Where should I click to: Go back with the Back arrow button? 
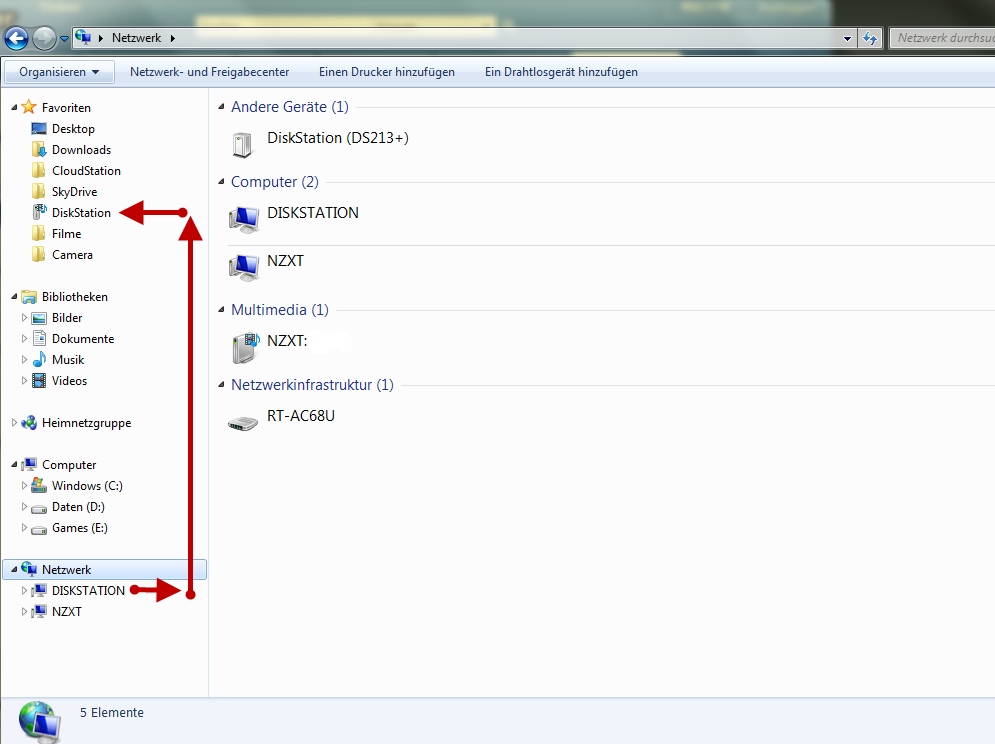pos(16,39)
